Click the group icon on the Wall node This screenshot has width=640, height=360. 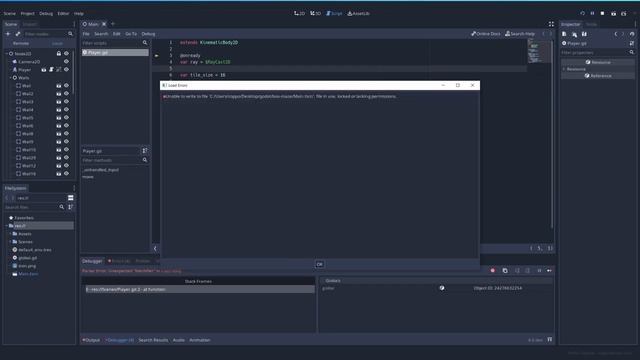click(x=59, y=86)
